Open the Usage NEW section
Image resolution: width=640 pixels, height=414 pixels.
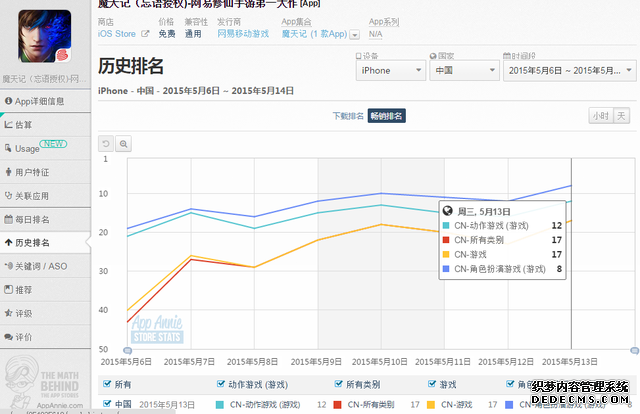(x=45, y=148)
